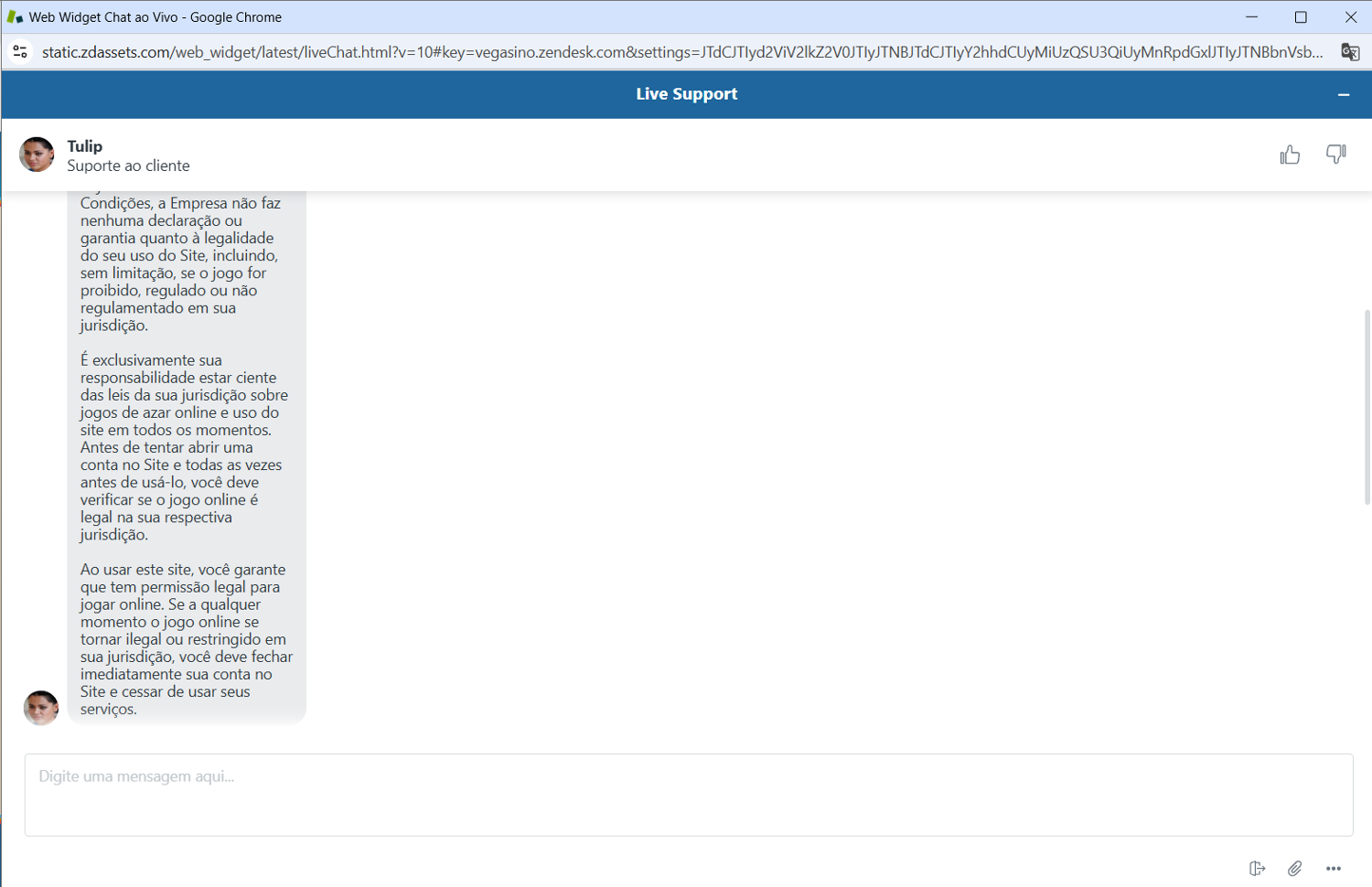Attach a file with paperclip icon
The width and height of the screenshot is (1372, 887).
1295,868
